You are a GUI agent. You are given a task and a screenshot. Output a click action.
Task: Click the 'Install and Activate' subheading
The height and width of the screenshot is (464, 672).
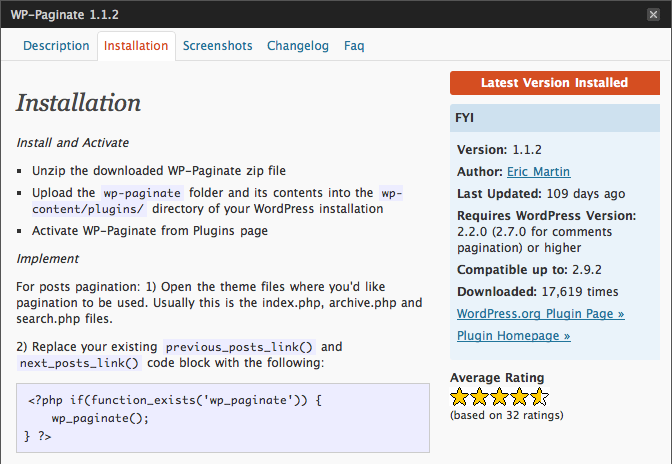pyautogui.click(x=72, y=143)
